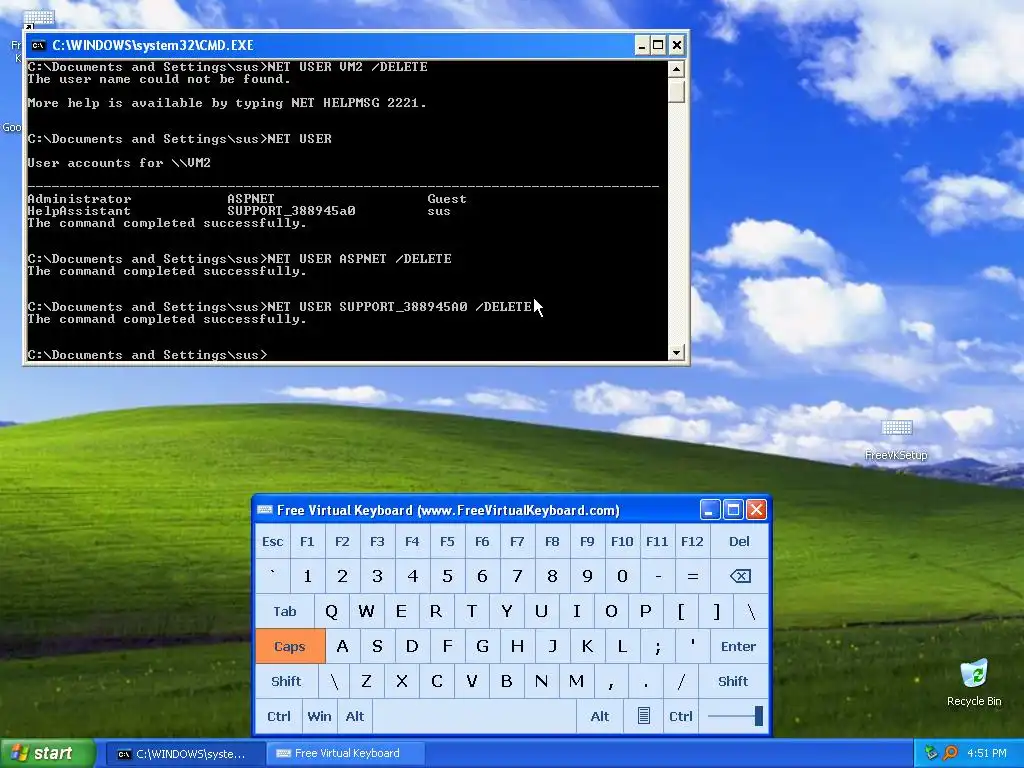Click the T key
The image size is (1024, 768).
coord(472,611)
